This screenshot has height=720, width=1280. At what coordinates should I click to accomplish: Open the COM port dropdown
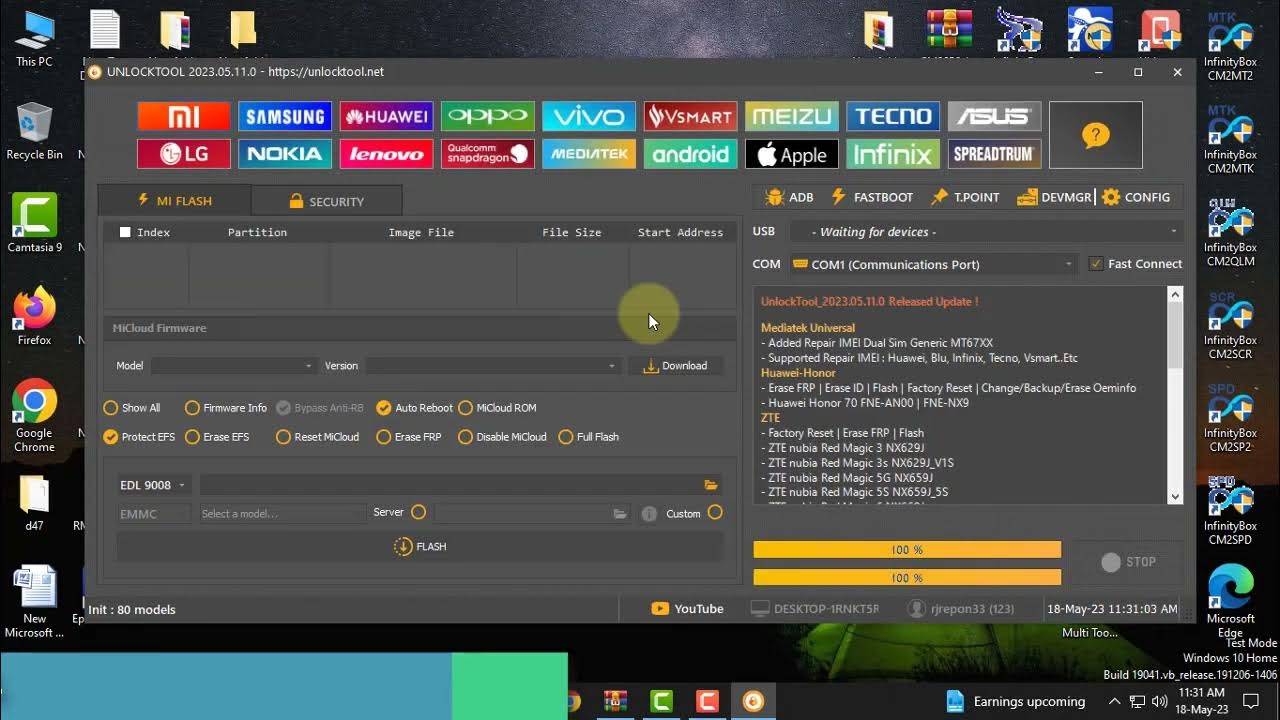[x=934, y=264]
